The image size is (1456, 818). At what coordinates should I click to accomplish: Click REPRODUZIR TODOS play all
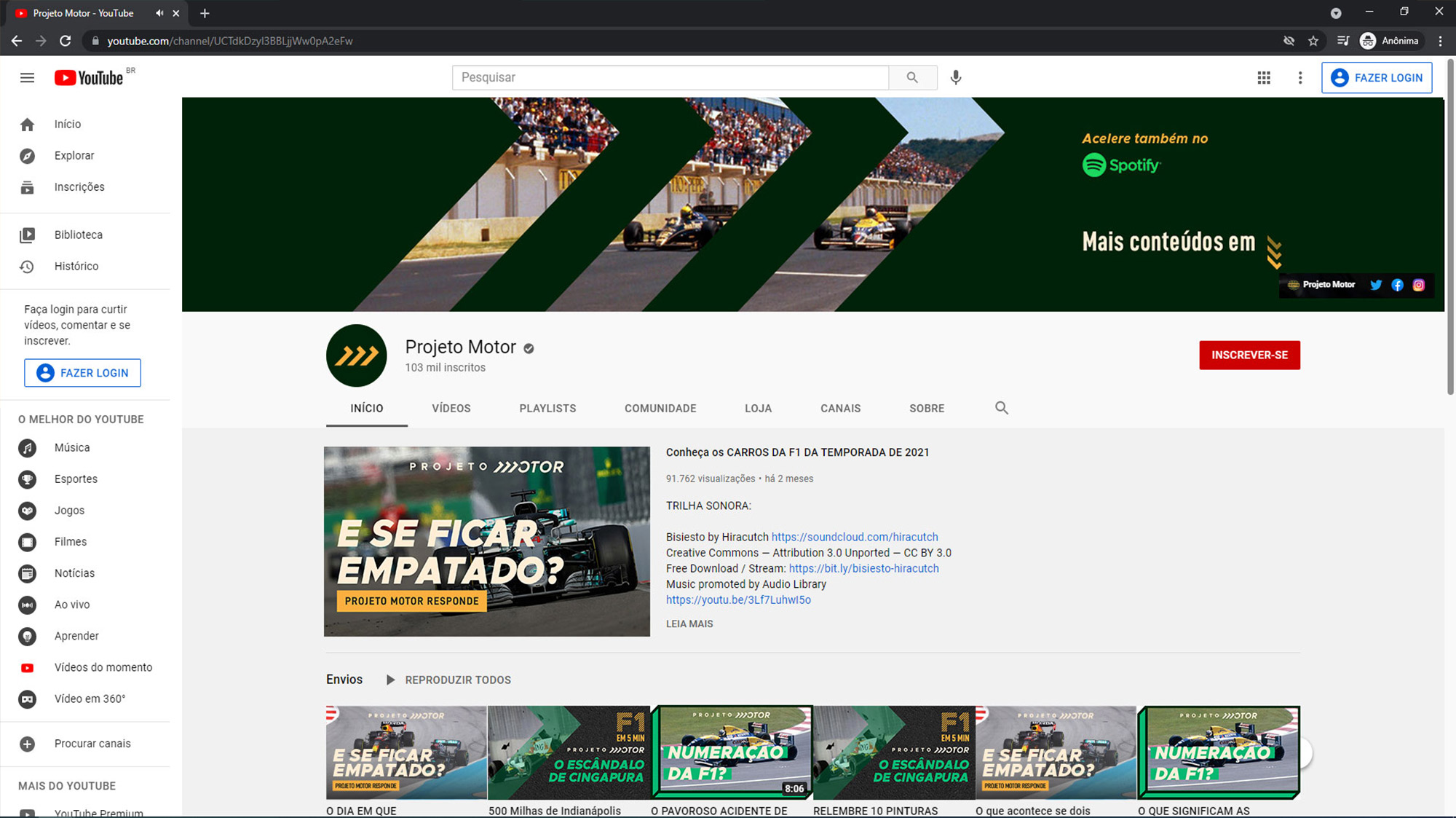pyautogui.click(x=448, y=680)
